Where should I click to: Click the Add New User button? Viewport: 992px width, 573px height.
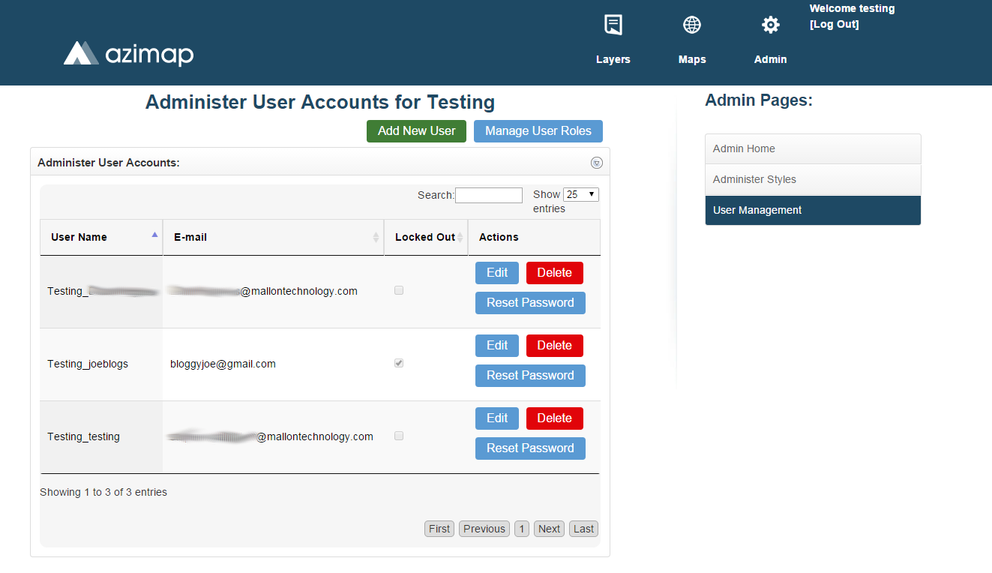click(416, 131)
